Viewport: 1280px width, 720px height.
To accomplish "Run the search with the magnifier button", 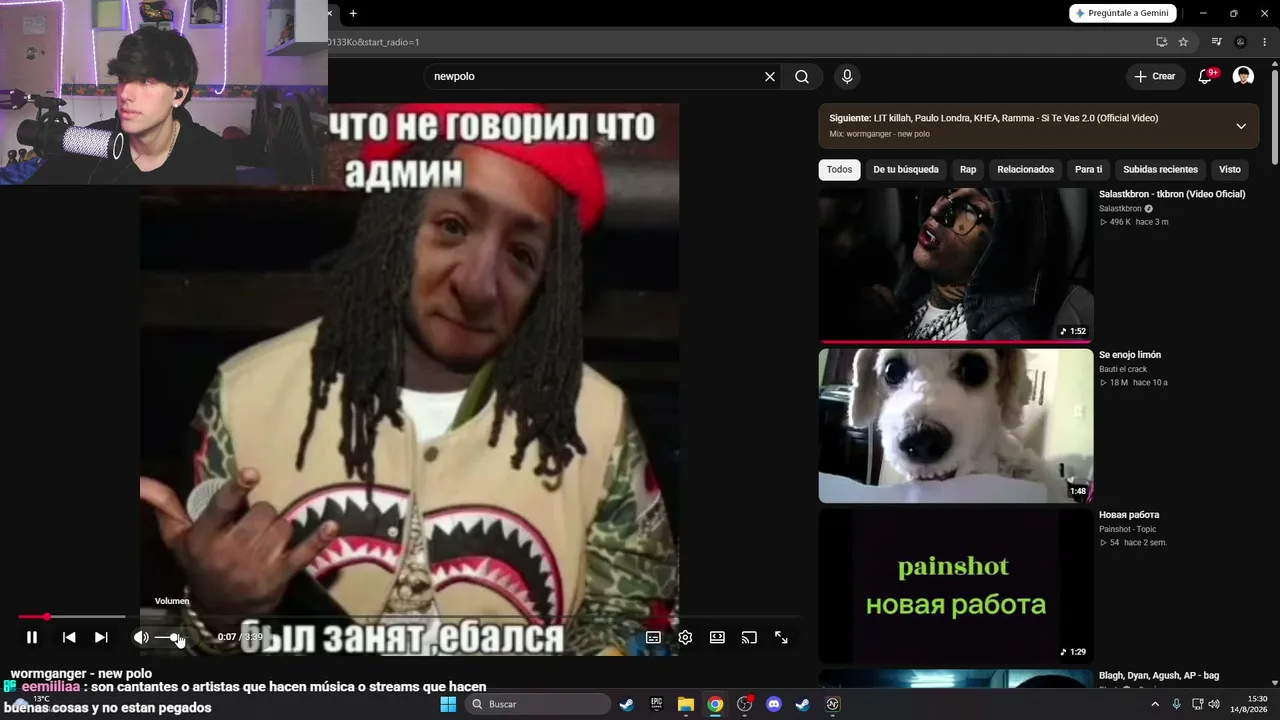I will tap(802, 77).
